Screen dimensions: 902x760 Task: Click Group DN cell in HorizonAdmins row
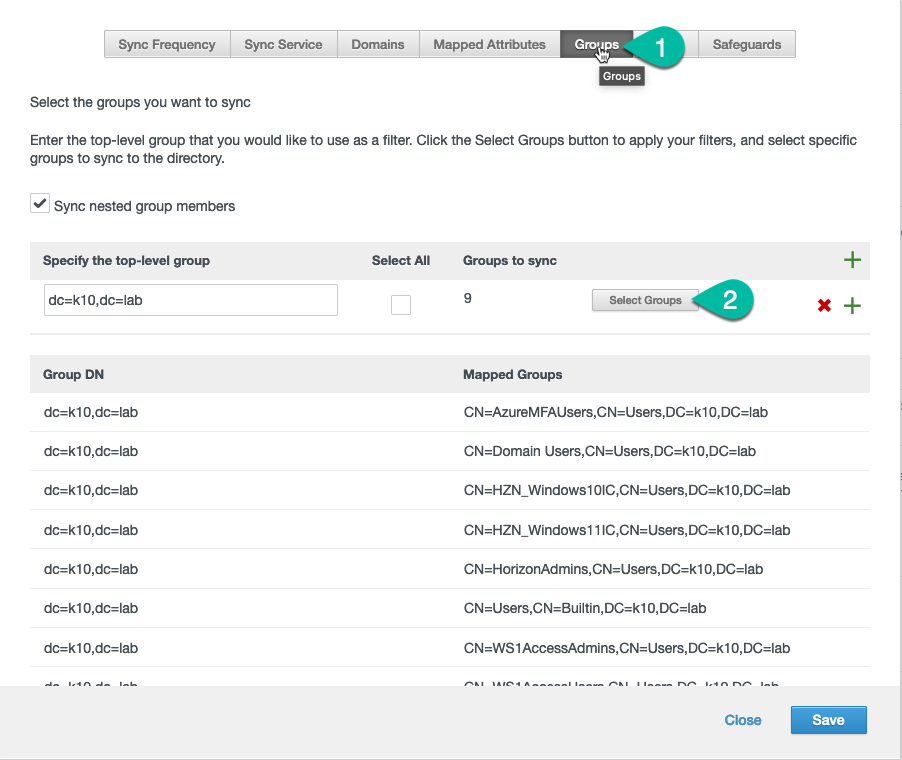(x=91, y=569)
